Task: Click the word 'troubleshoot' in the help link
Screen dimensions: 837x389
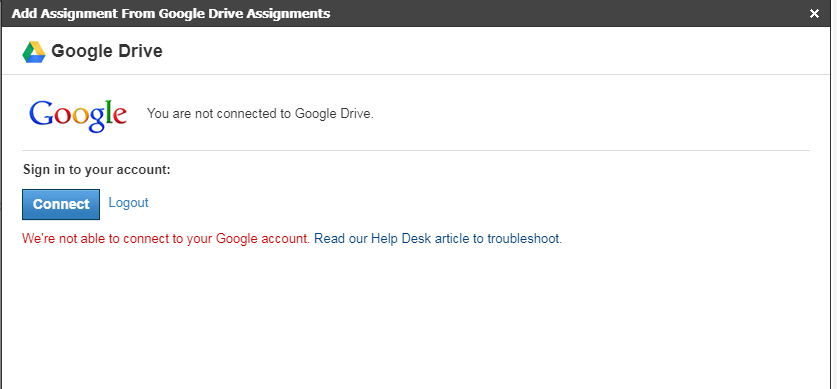Action: tap(524, 239)
